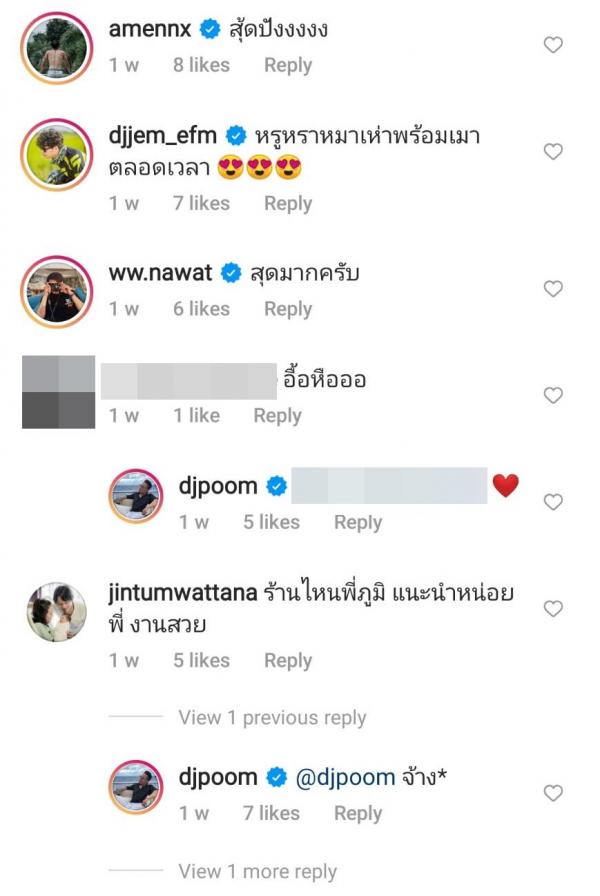Expand View 1 more reply

click(x=257, y=871)
